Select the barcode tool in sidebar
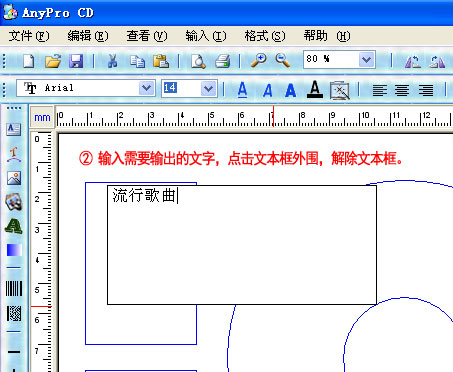This screenshot has width=453, height=372. (x=14, y=288)
